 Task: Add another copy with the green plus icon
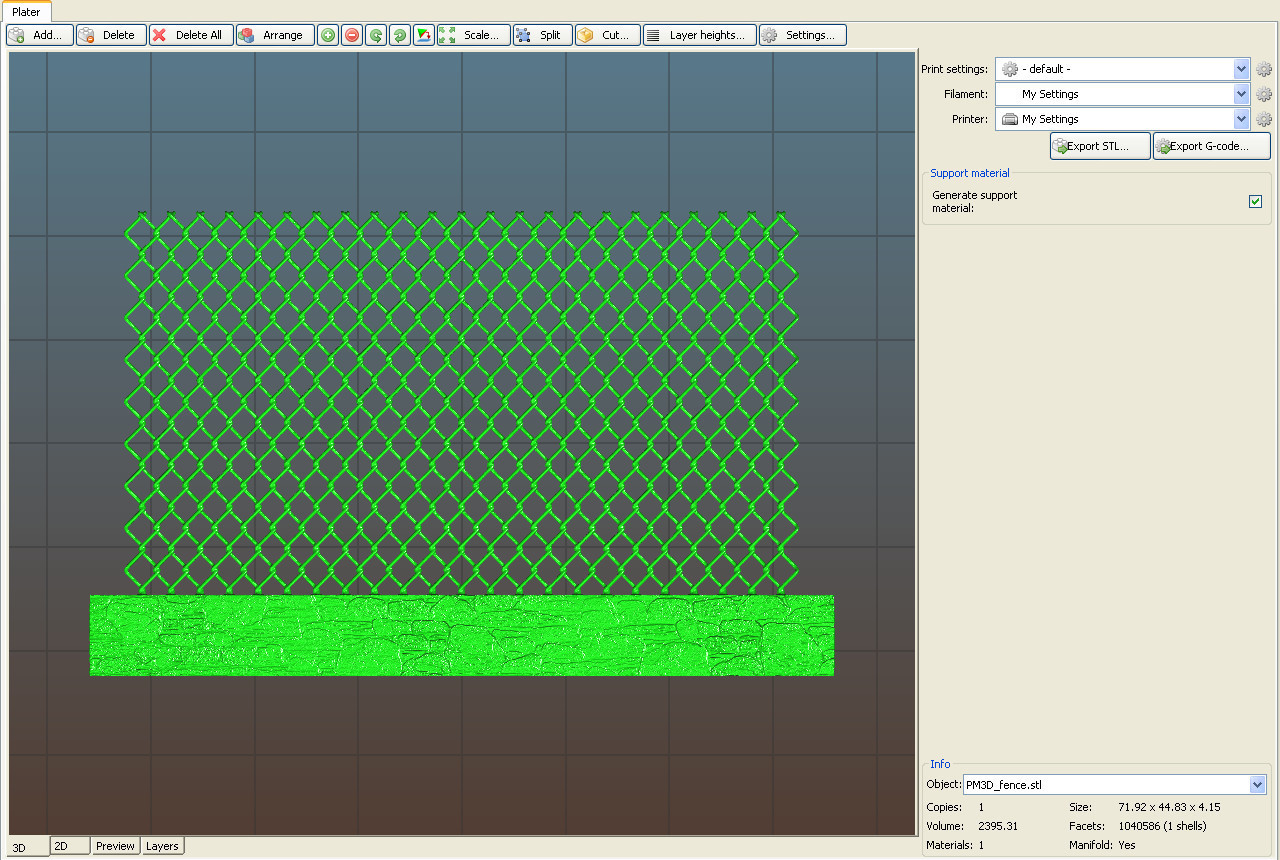pyautogui.click(x=328, y=34)
